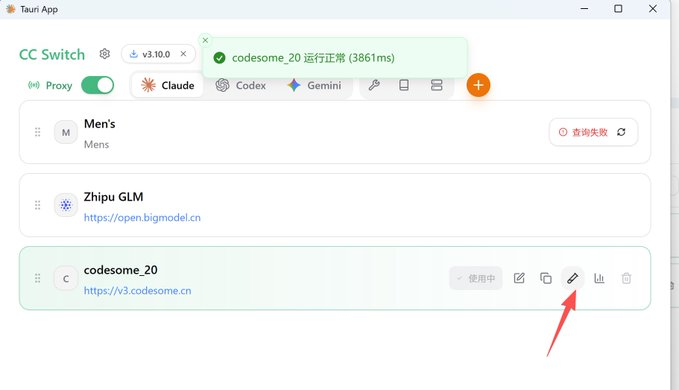Switch to the Claude tab
The image size is (679, 390).
click(x=167, y=85)
